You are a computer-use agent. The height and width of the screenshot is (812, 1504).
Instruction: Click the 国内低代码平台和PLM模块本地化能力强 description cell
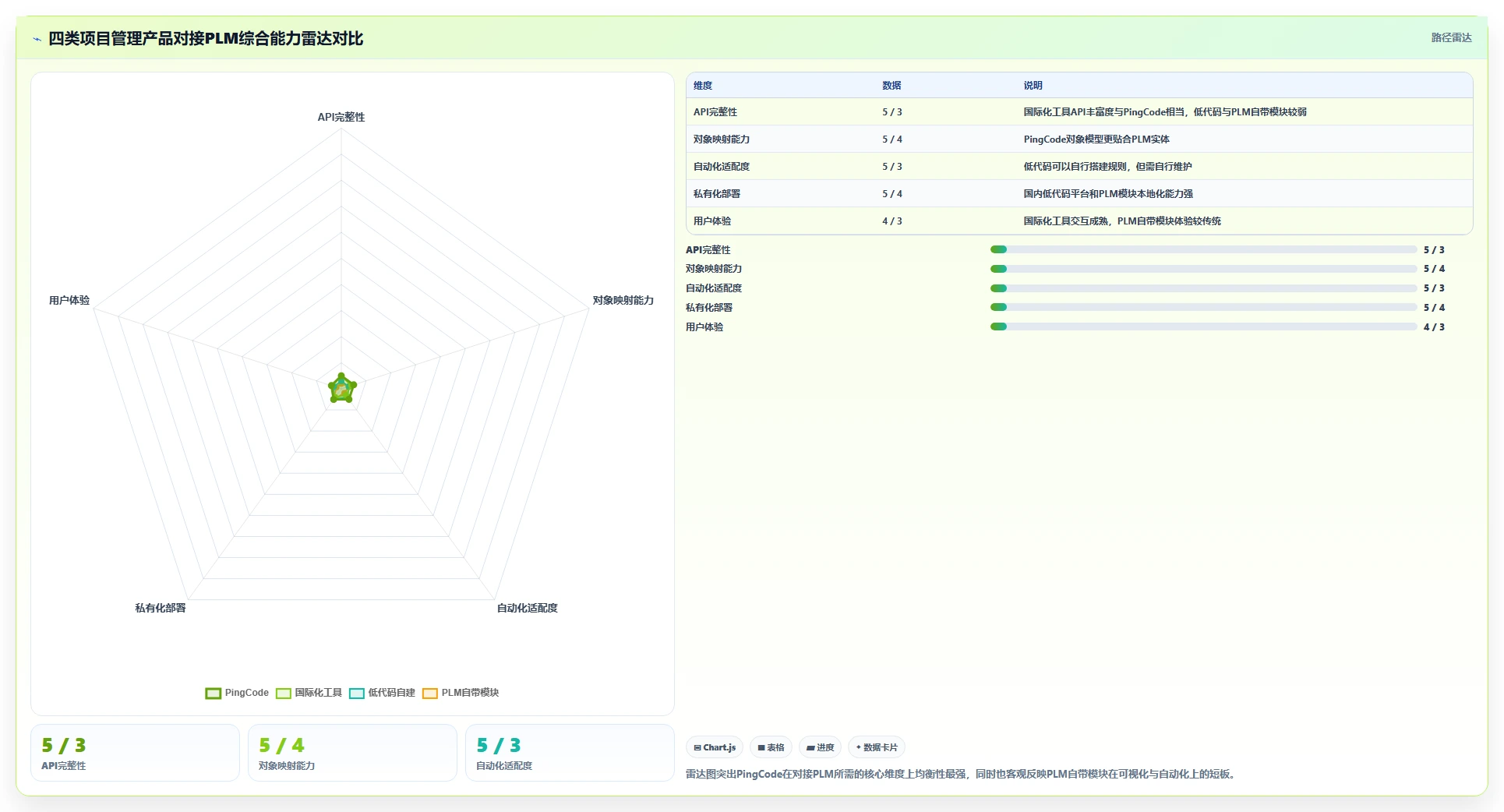pos(1108,194)
